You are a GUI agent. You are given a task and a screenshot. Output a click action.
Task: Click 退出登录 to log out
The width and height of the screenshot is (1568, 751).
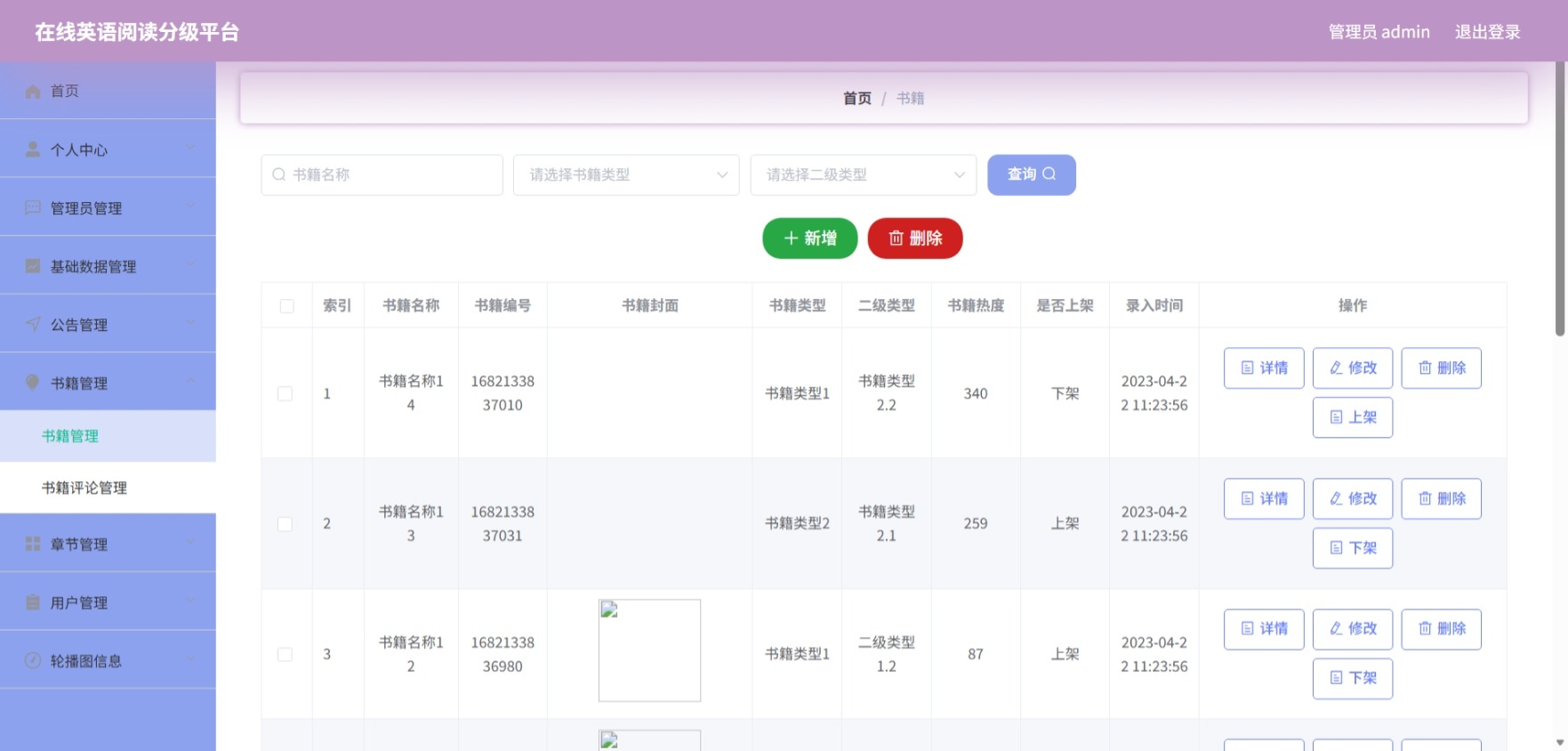click(1488, 32)
